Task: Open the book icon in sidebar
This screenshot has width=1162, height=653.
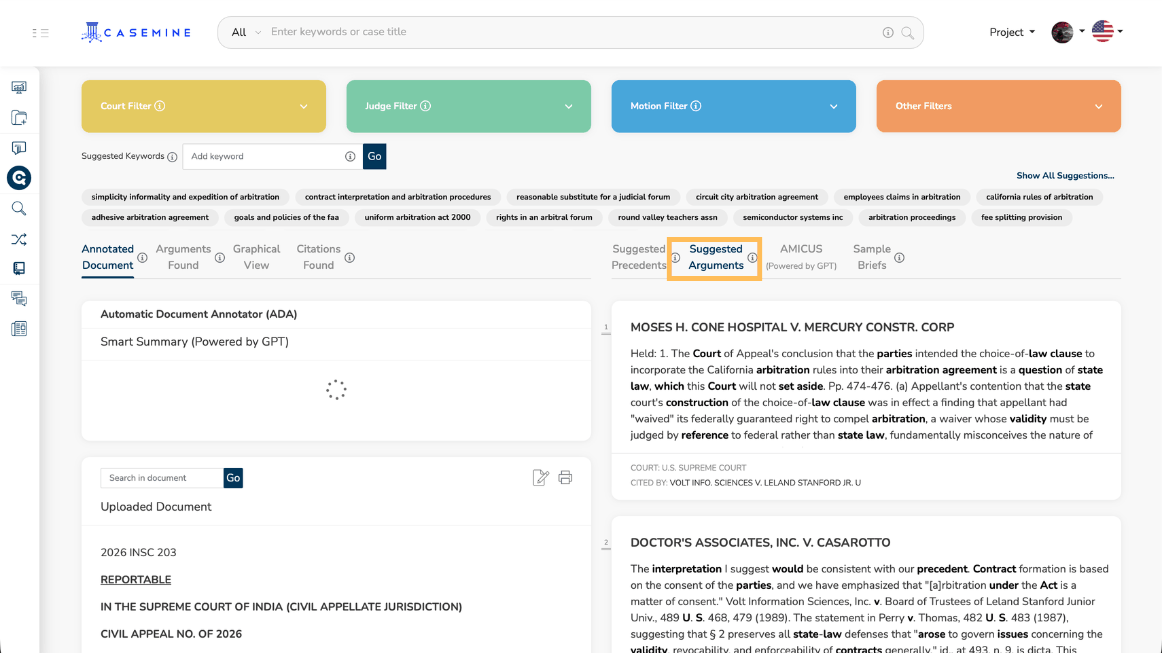Action: [x=19, y=268]
